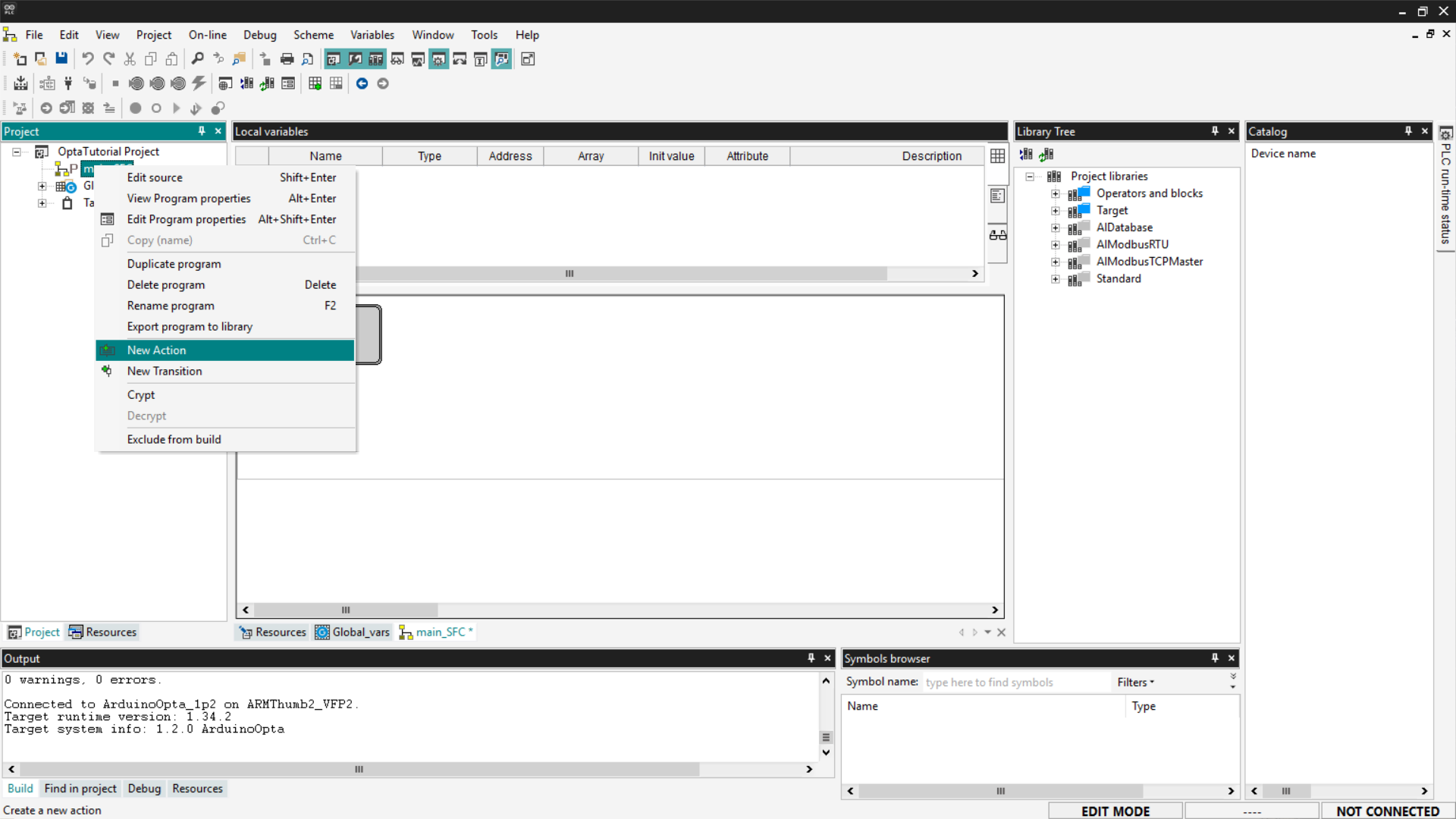Toggle the pin on the Catalog panel
1456x819 pixels.
1408,131
